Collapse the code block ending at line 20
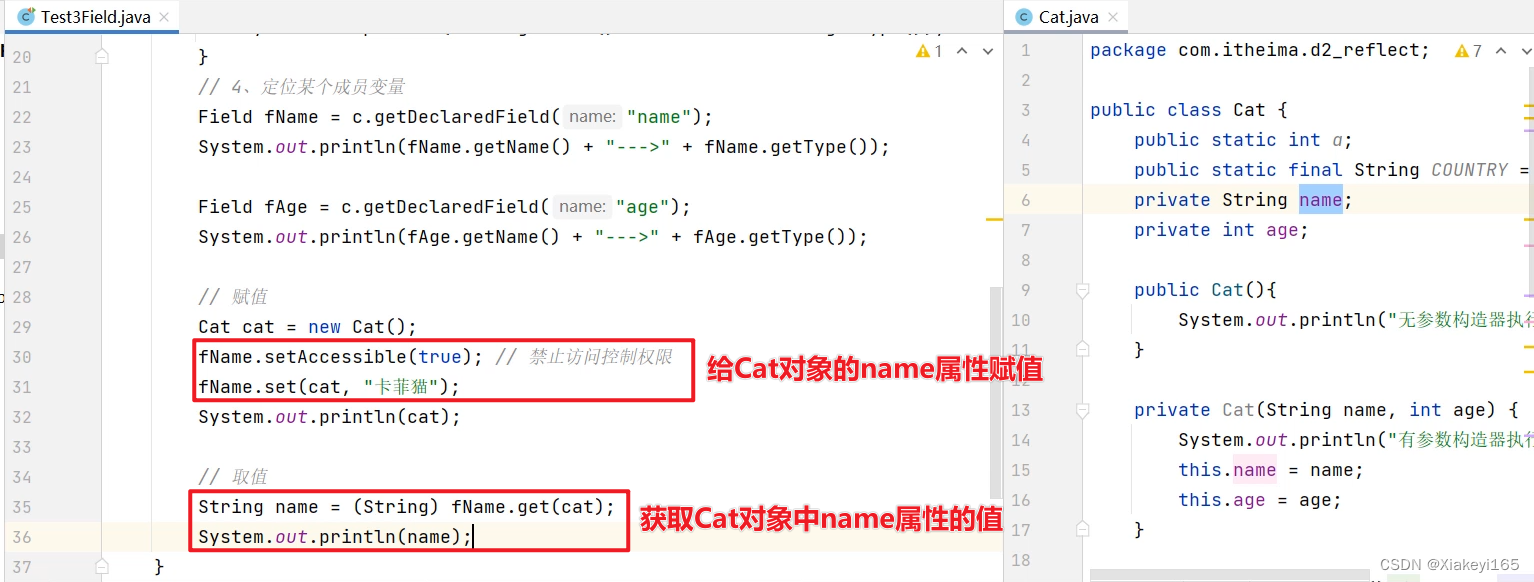 point(102,57)
